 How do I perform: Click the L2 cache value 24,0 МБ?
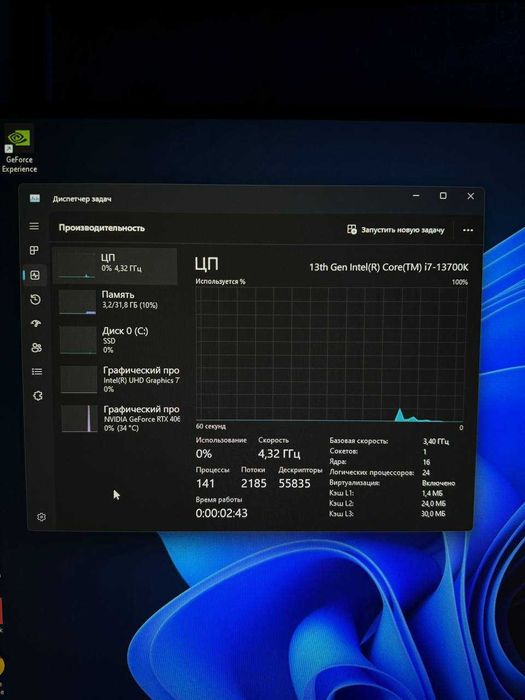coord(433,504)
